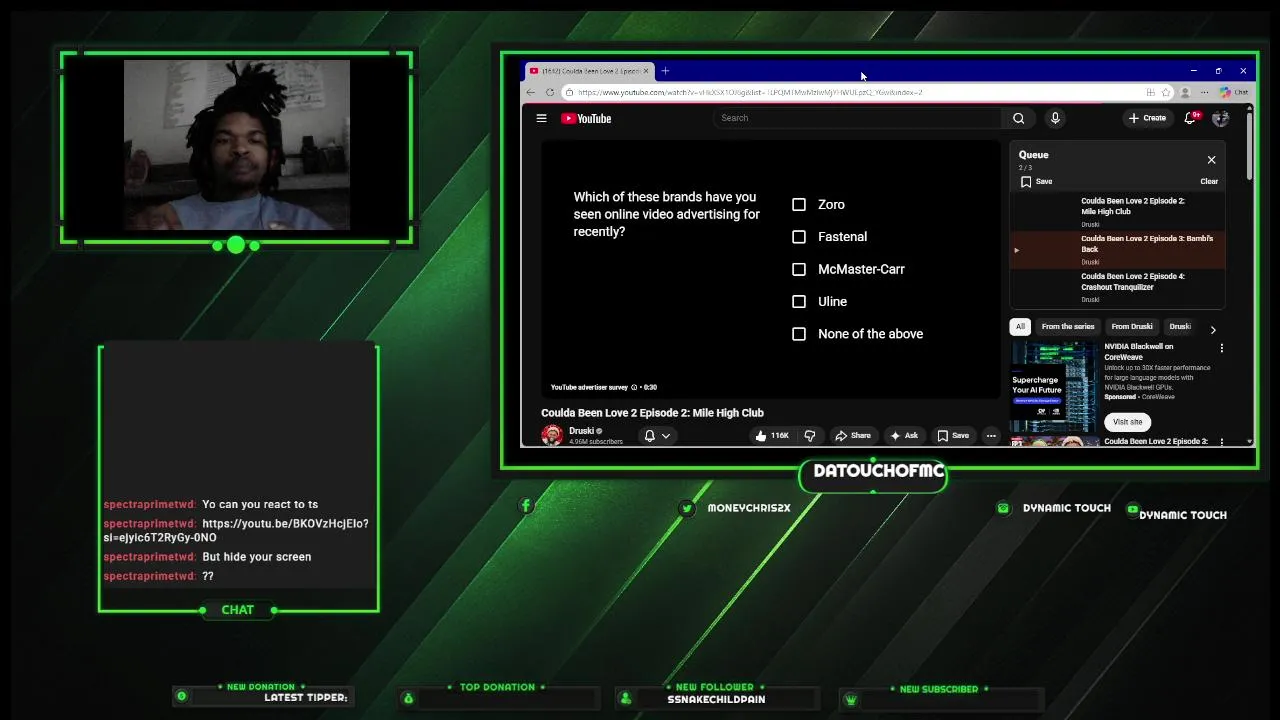Play queue item Episode 2: Mile High Club

pyautogui.click(x=1117, y=212)
